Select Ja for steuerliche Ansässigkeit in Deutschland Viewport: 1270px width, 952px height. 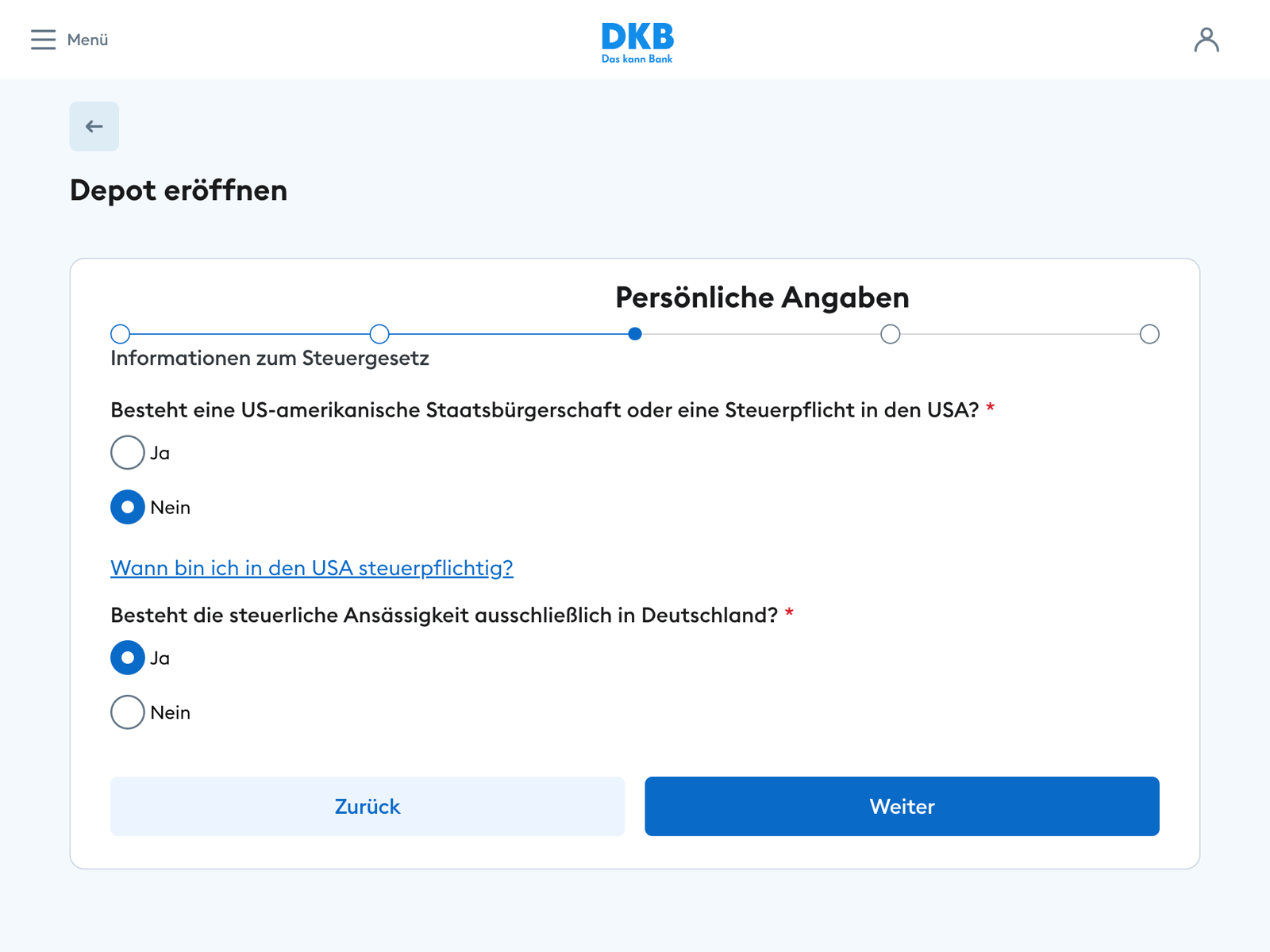(127, 658)
